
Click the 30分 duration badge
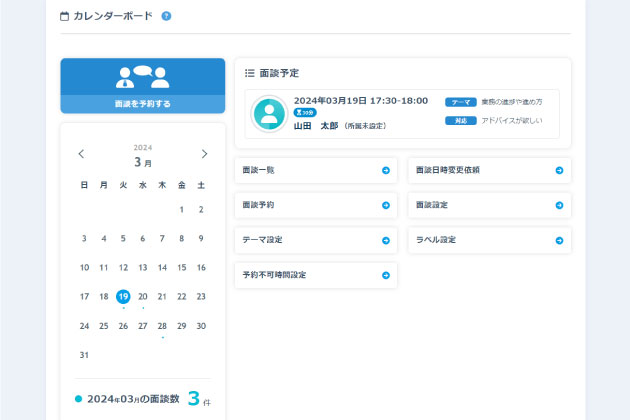pos(305,113)
